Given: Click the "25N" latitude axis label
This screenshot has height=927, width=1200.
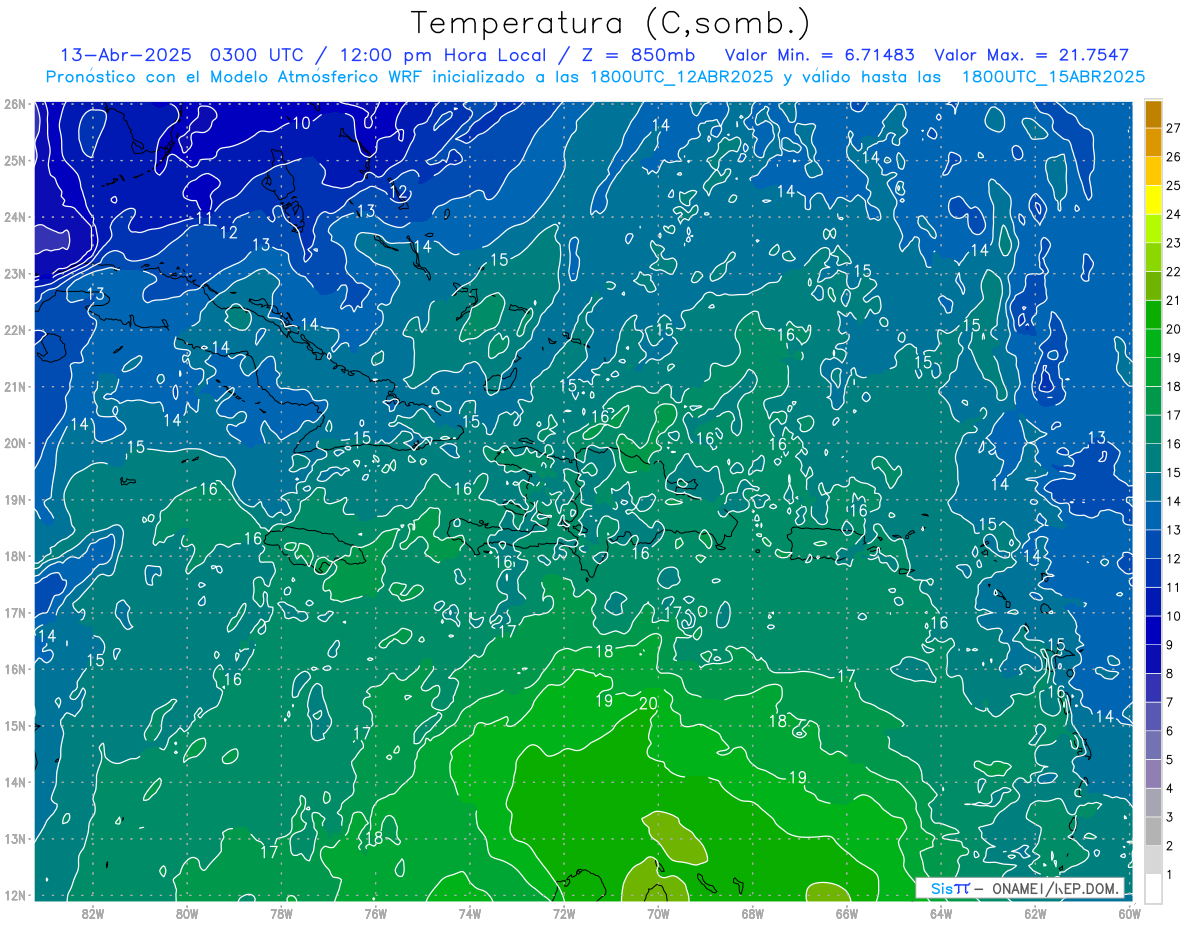Looking at the screenshot, I should (x=15, y=160).
